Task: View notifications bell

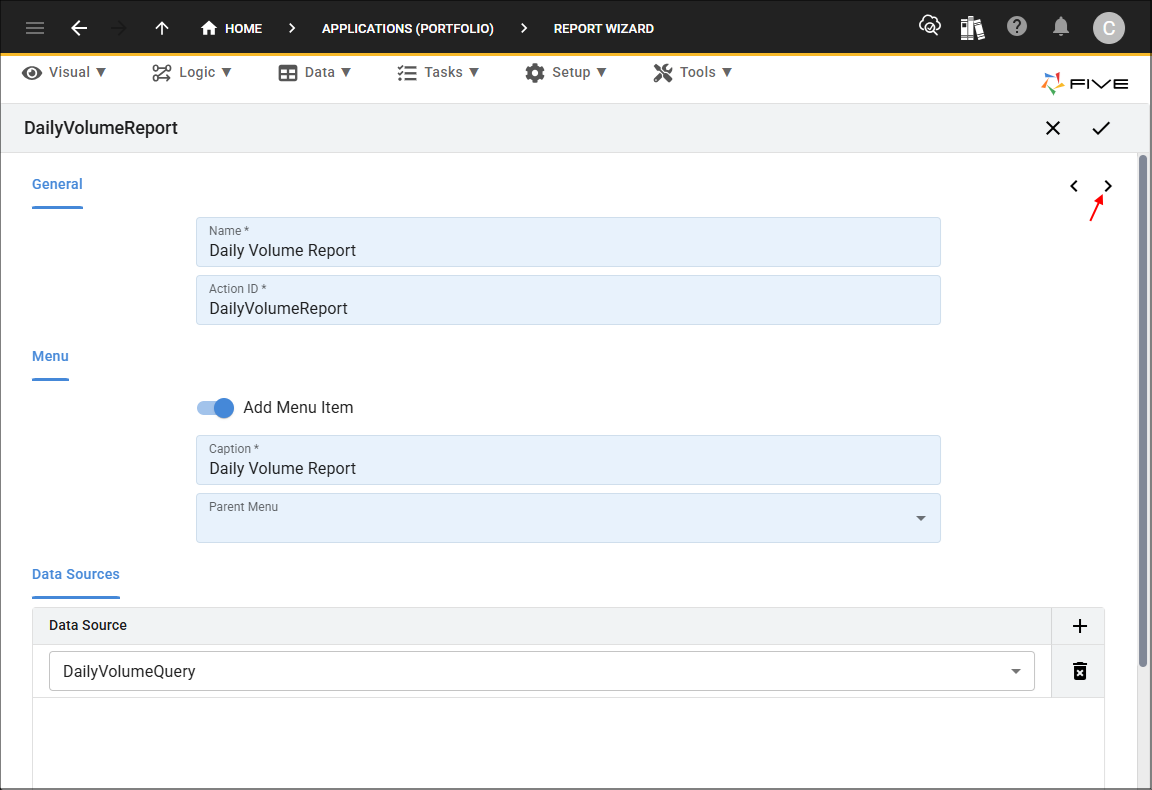Action: pyautogui.click(x=1060, y=27)
